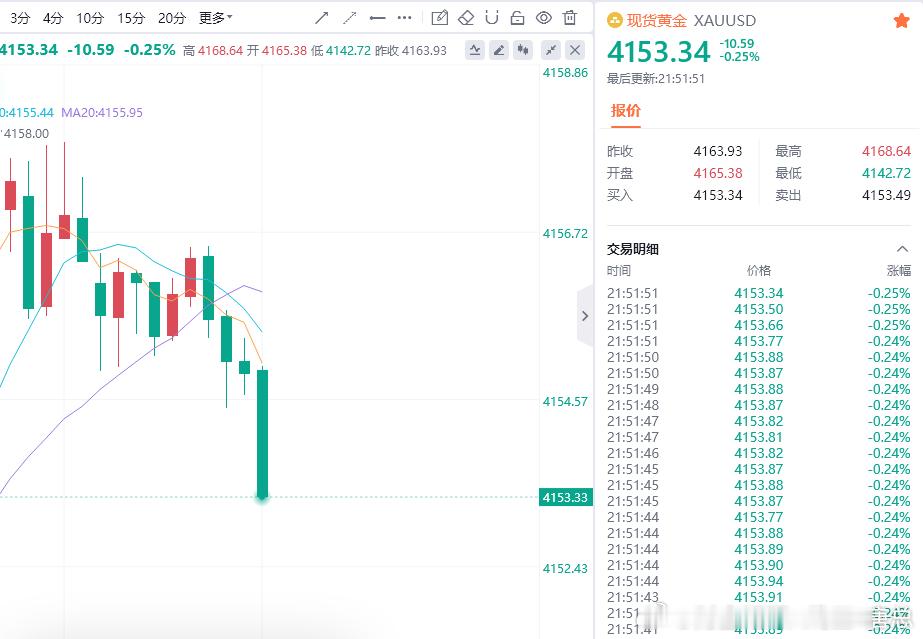Select the eraser tool
Screen dimensions: 923x639
(466, 17)
